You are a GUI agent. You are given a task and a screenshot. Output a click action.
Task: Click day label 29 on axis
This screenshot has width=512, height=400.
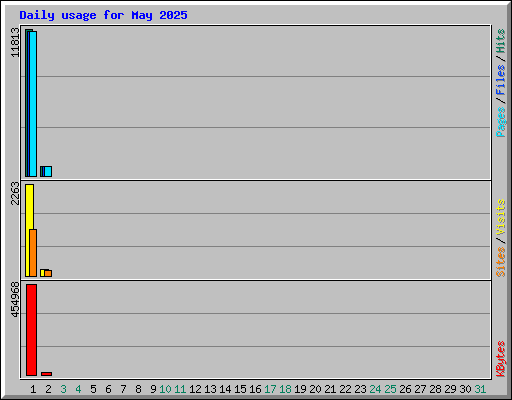coord(450,389)
